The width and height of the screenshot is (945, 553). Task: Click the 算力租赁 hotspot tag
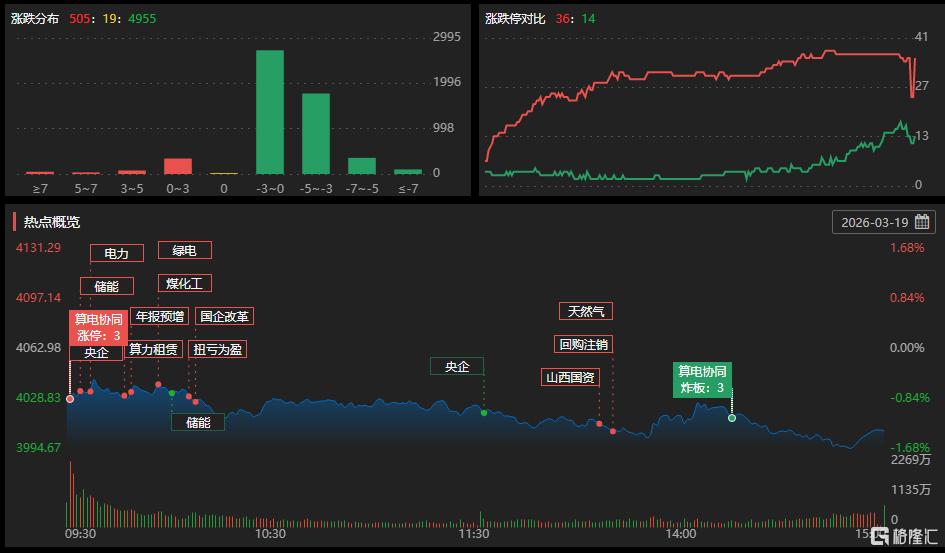coord(153,349)
